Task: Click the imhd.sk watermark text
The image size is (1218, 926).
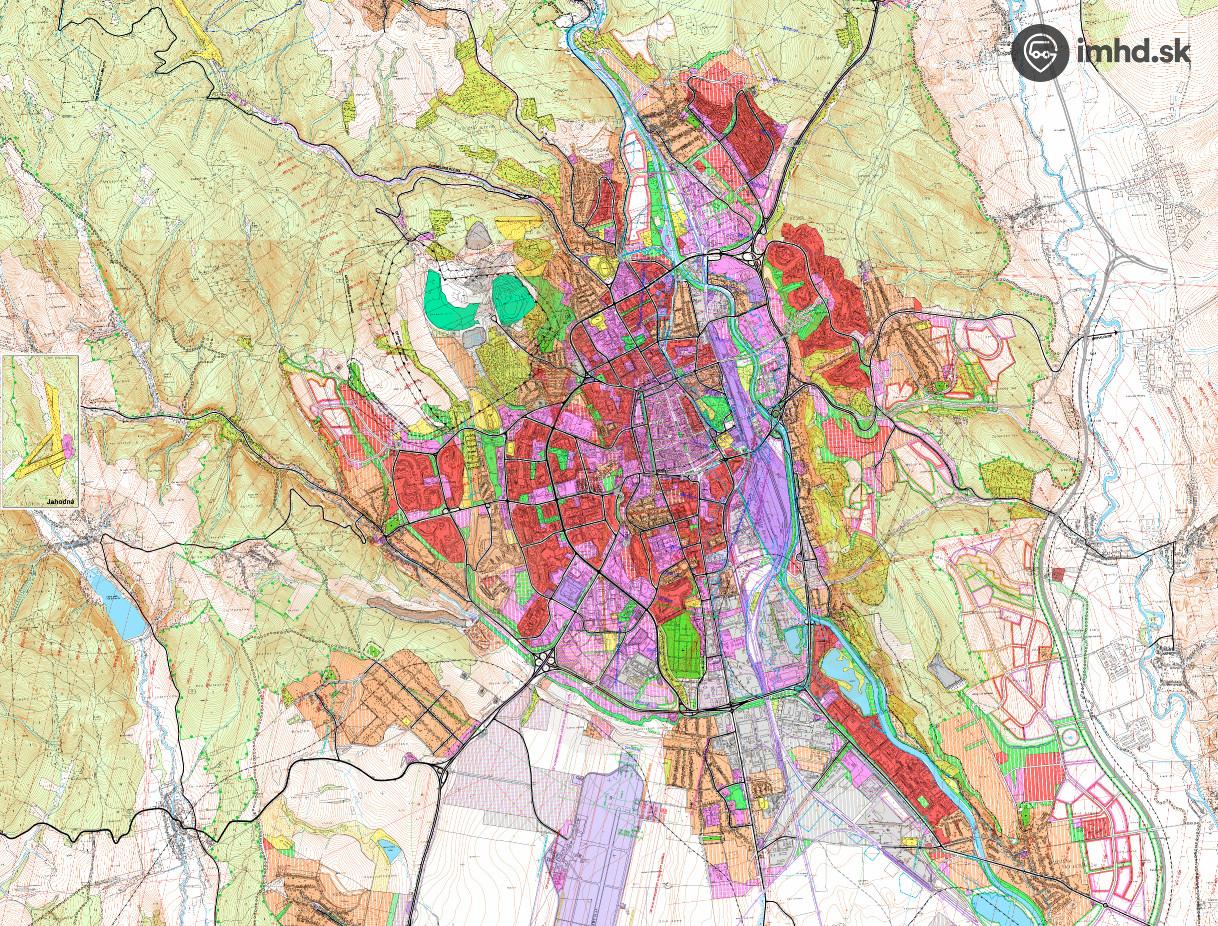Action: pos(1133,50)
